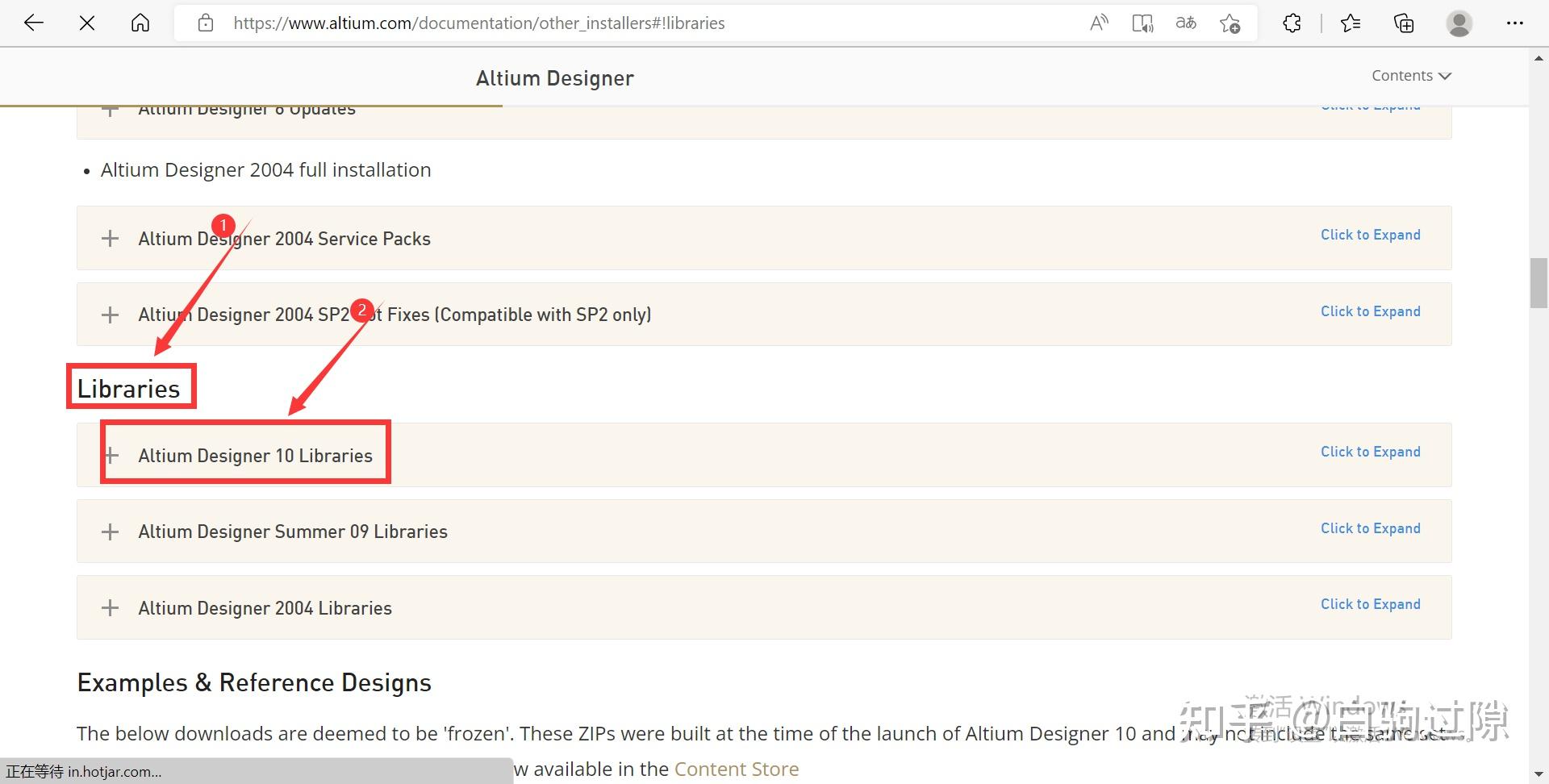
Task: Open the Content Store link
Action: click(737, 769)
